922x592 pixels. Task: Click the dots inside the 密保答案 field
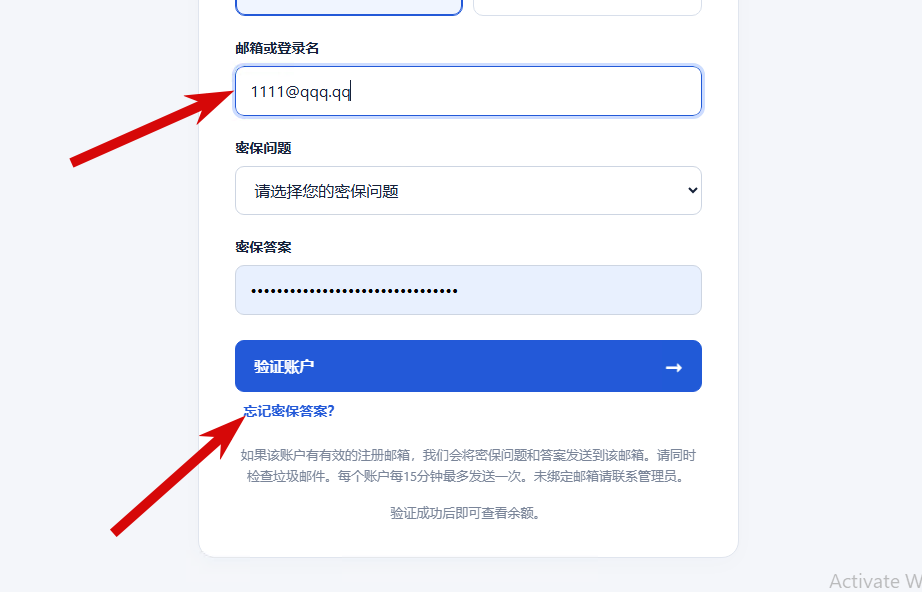coord(354,290)
